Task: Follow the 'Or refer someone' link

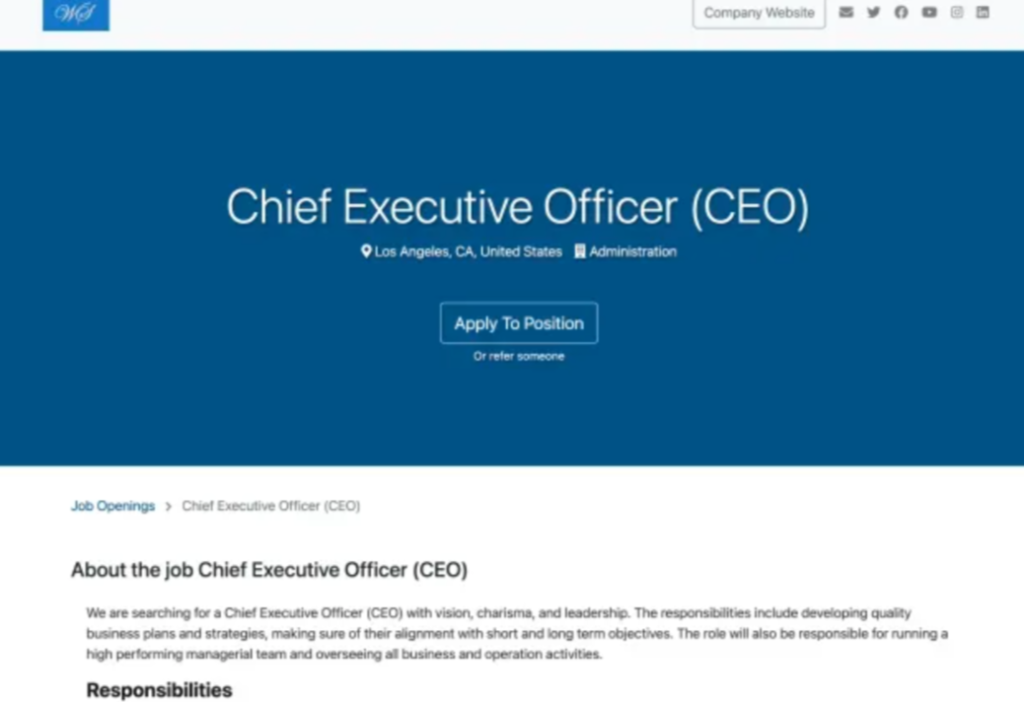Action: (x=519, y=357)
